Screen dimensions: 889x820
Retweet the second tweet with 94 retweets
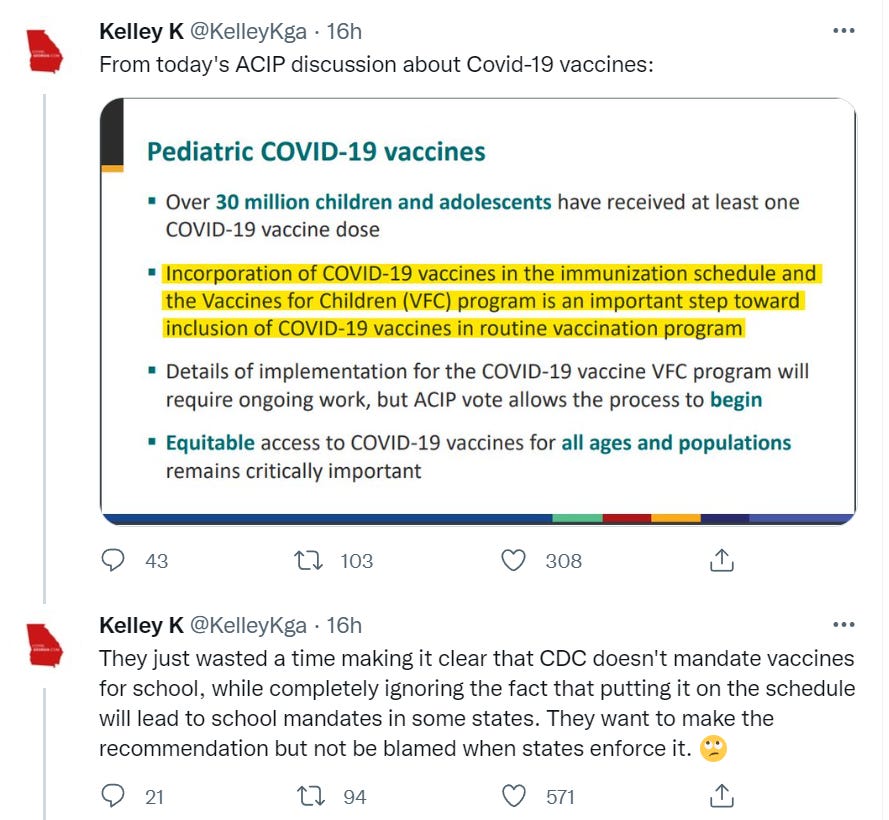tap(314, 796)
